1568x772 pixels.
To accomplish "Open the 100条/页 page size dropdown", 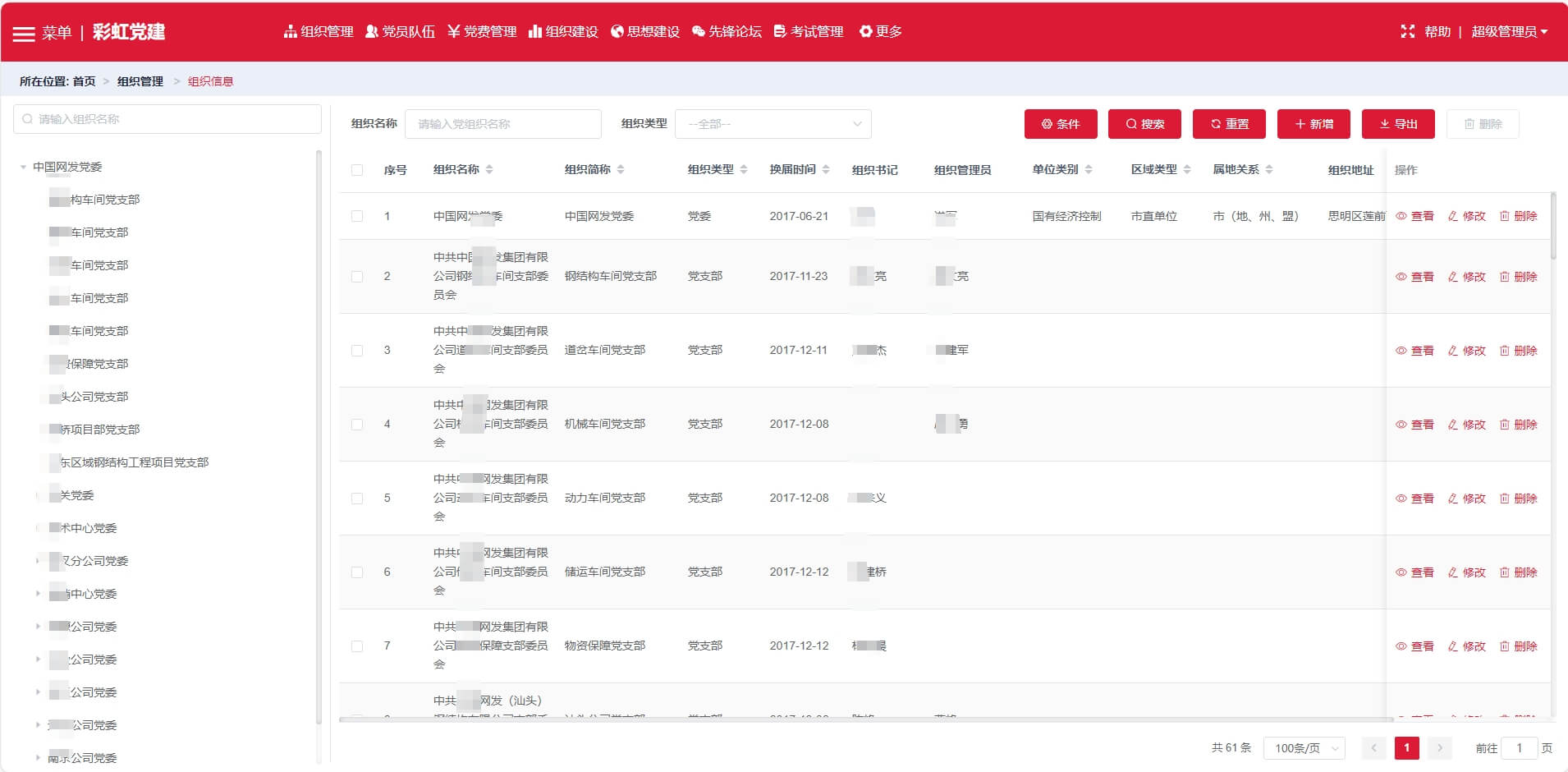I will point(1304,747).
